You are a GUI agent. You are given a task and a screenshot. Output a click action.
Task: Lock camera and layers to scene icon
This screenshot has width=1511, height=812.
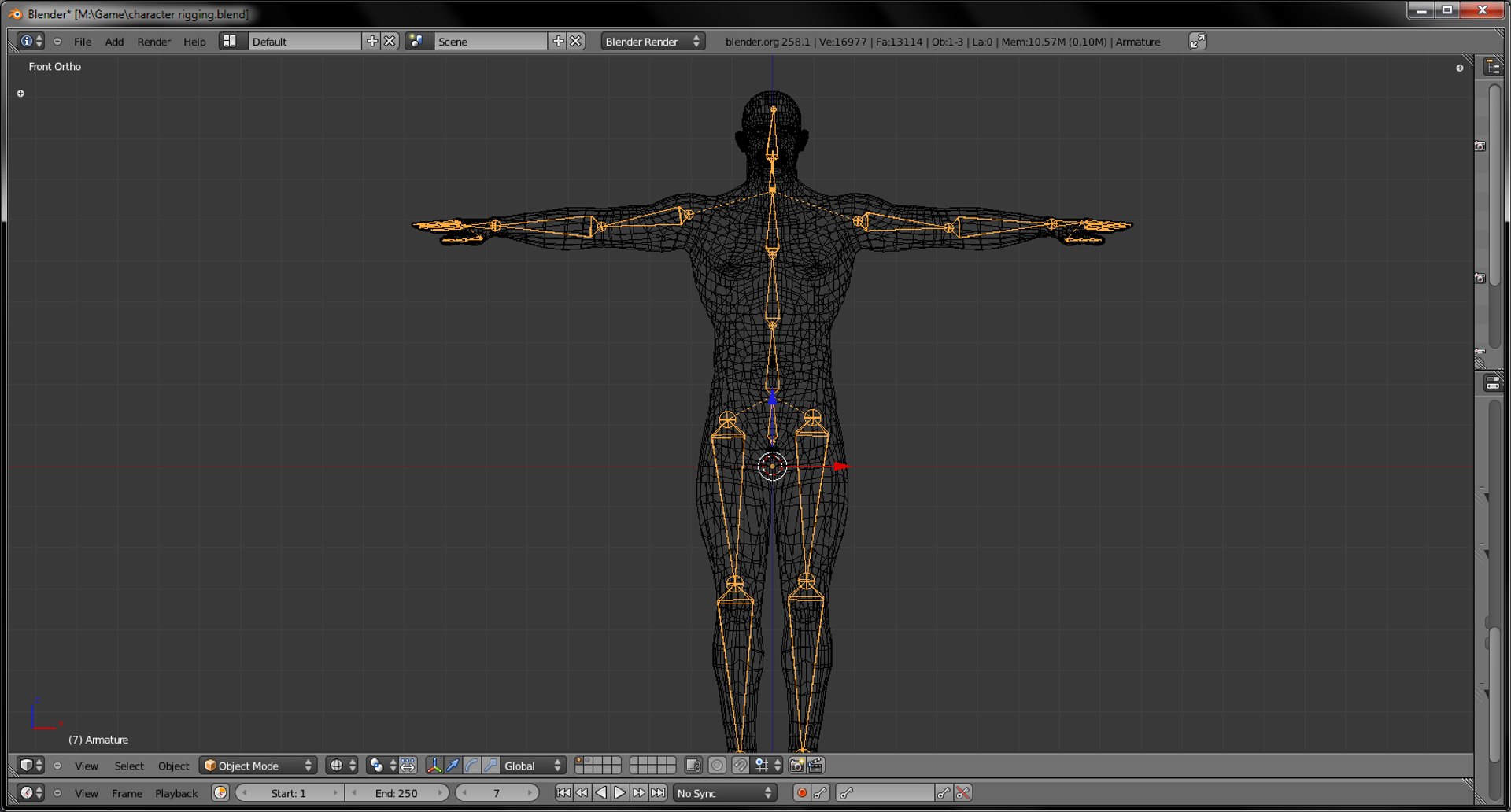693,766
